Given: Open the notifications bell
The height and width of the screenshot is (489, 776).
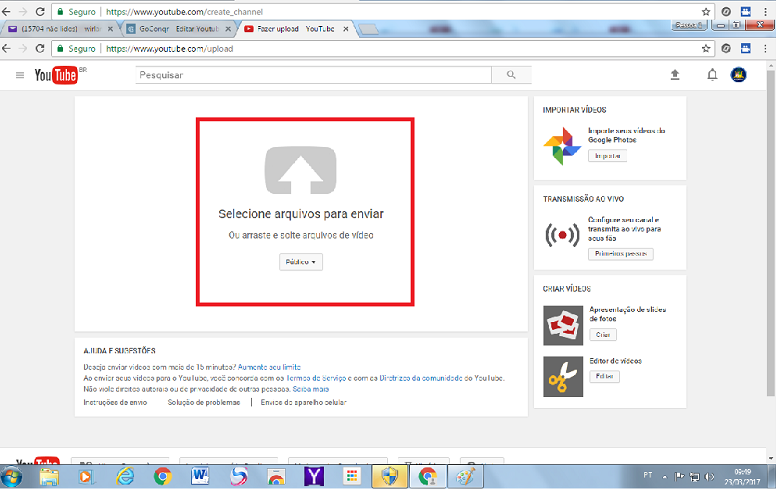Looking at the screenshot, I should (712, 75).
